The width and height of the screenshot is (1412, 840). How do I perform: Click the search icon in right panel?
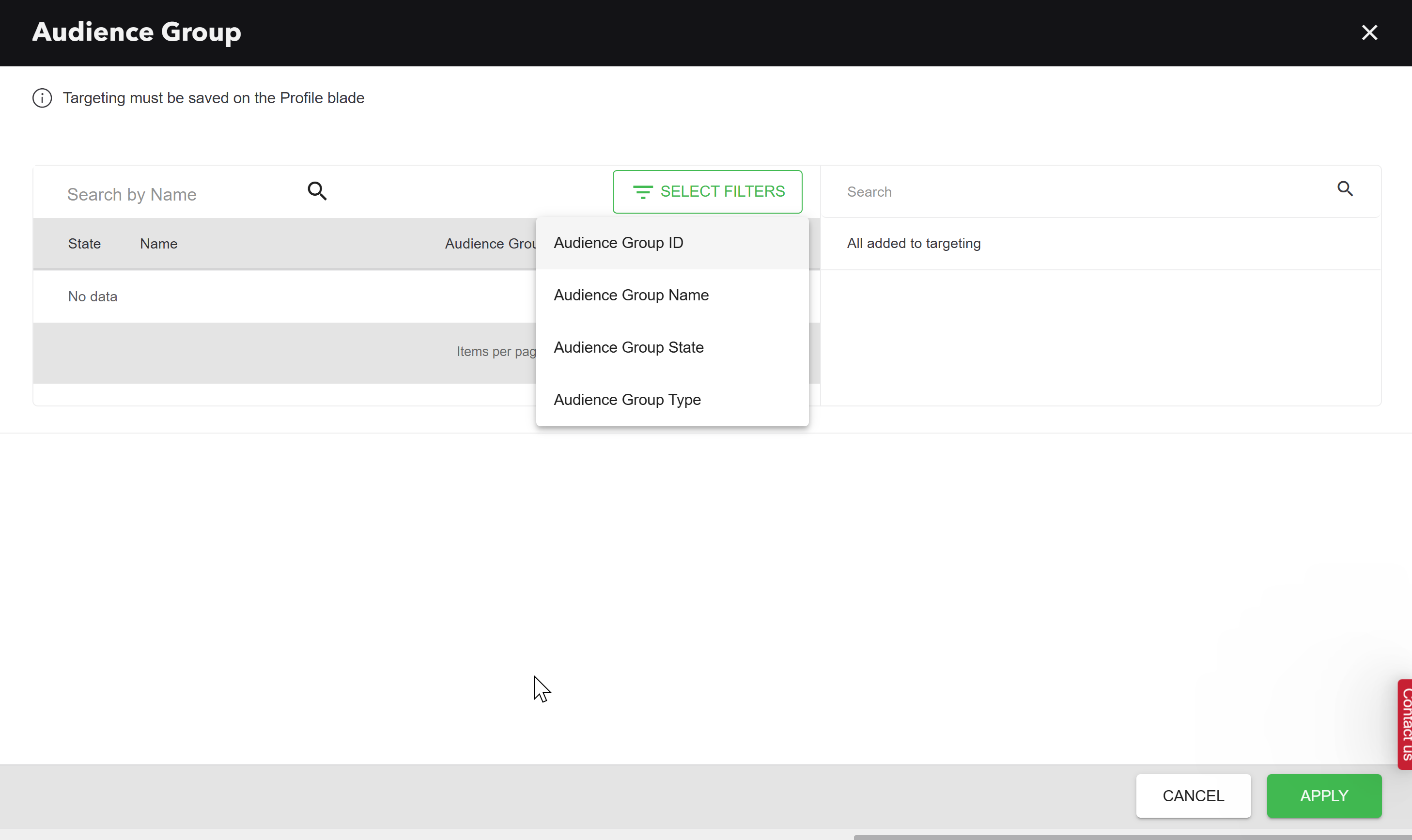pyautogui.click(x=1345, y=188)
